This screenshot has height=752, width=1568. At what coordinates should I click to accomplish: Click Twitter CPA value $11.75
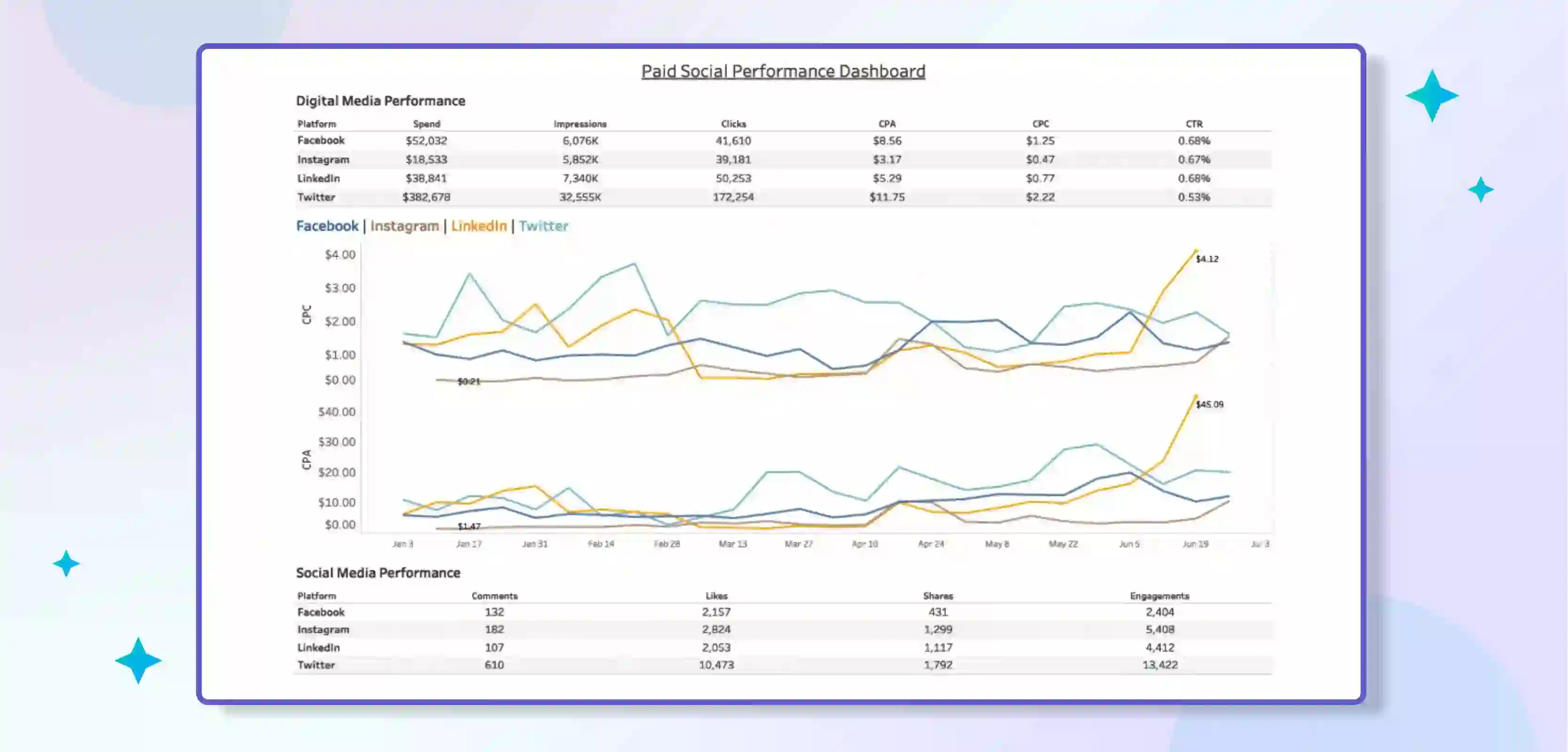(x=887, y=197)
